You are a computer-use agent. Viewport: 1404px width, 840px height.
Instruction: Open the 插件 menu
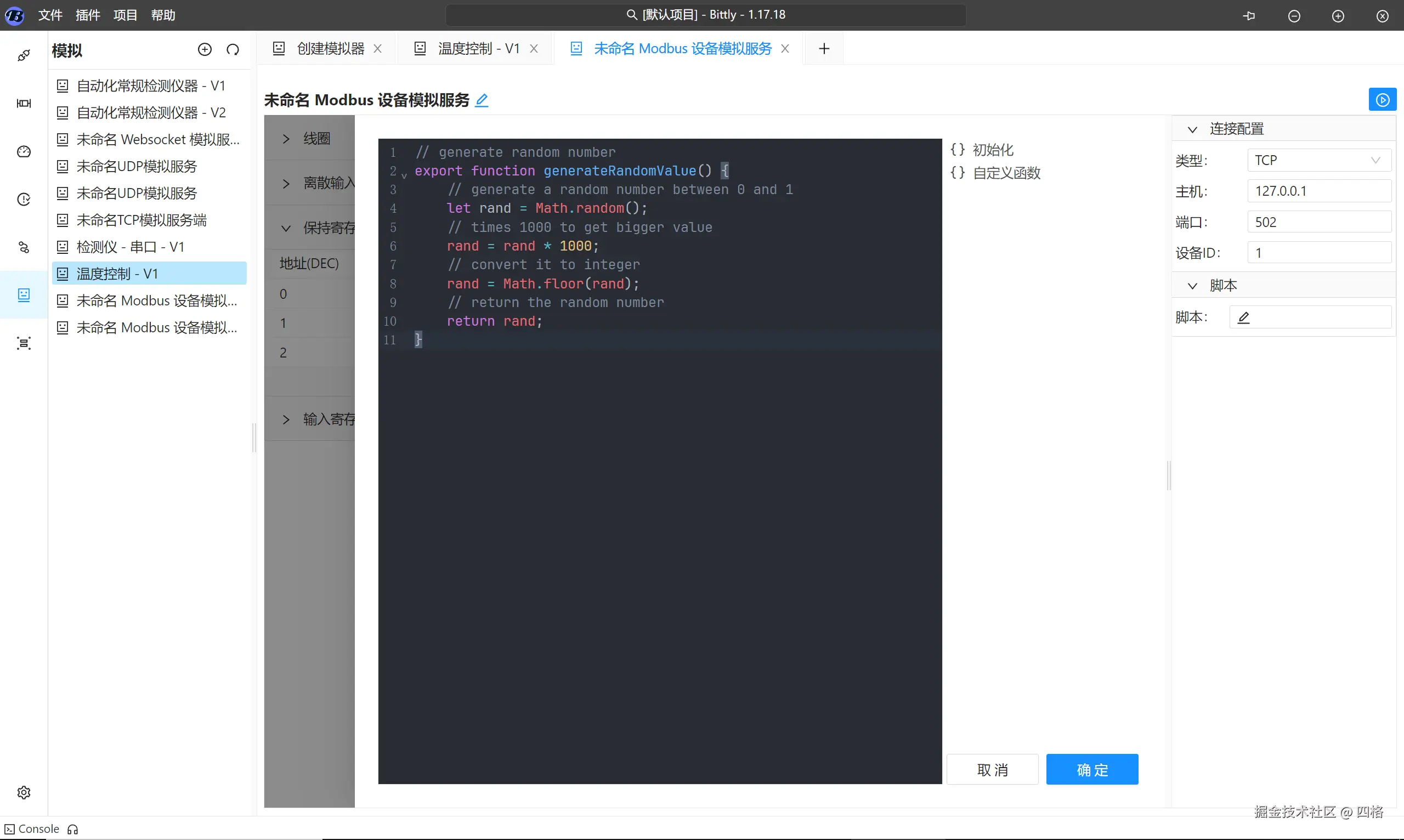point(88,15)
